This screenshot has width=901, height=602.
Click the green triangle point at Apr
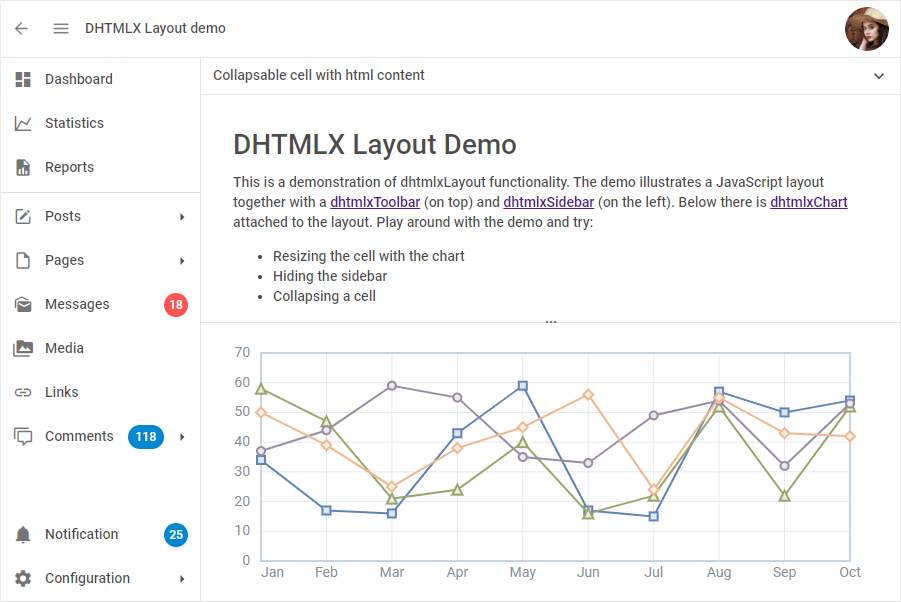pos(457,490)
